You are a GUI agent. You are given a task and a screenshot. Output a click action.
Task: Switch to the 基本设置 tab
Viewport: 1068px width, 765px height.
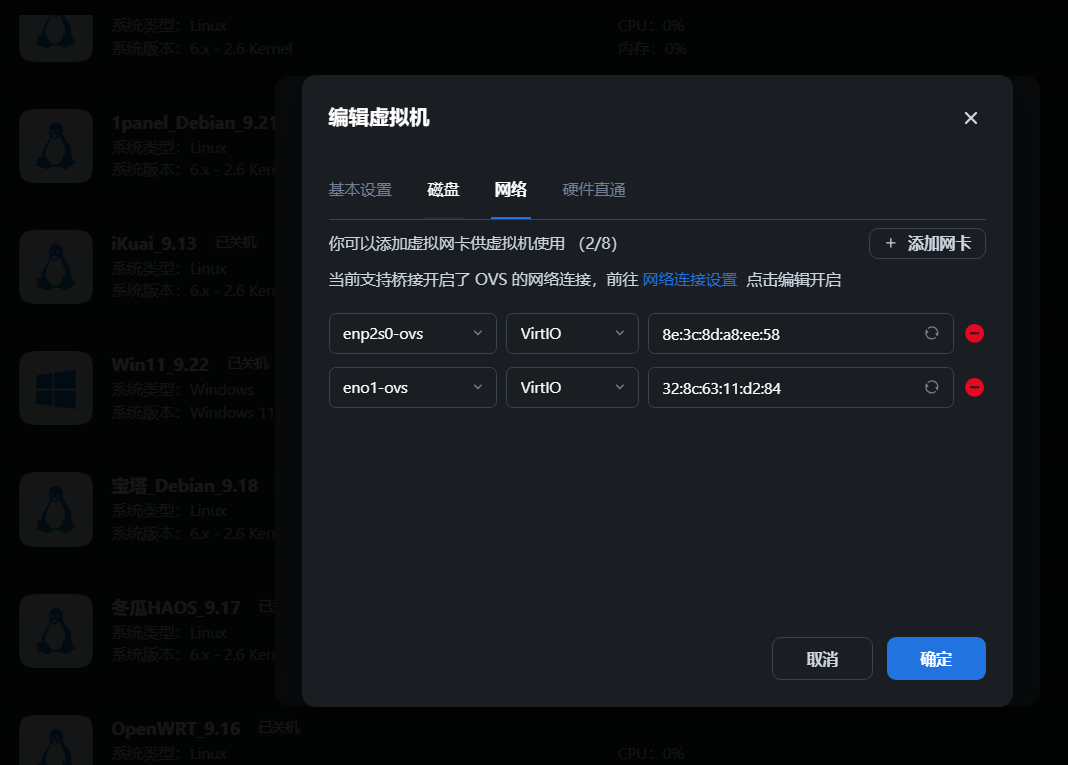pos(360,189)
